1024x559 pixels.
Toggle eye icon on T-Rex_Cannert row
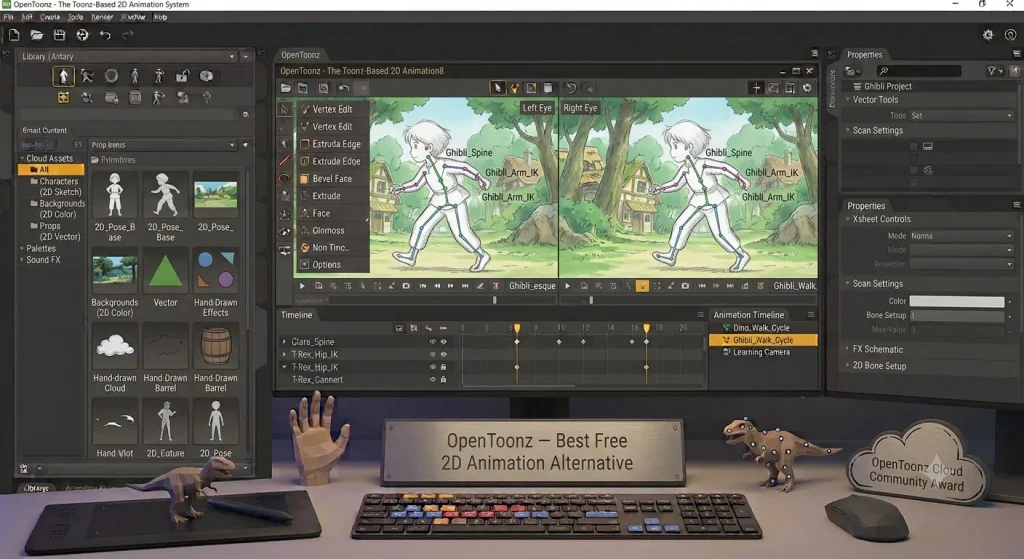tap(432, 379)
